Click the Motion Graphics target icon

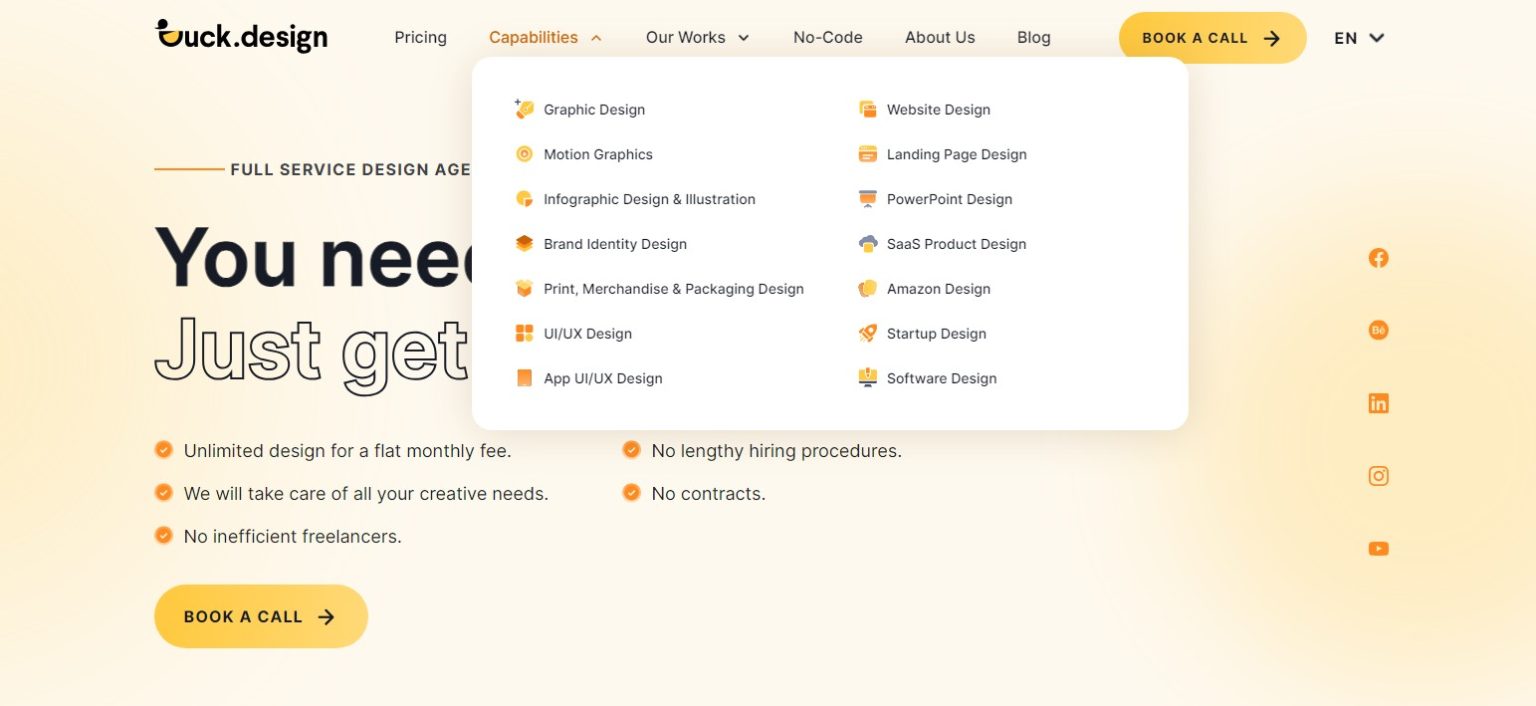click(524, 154)
